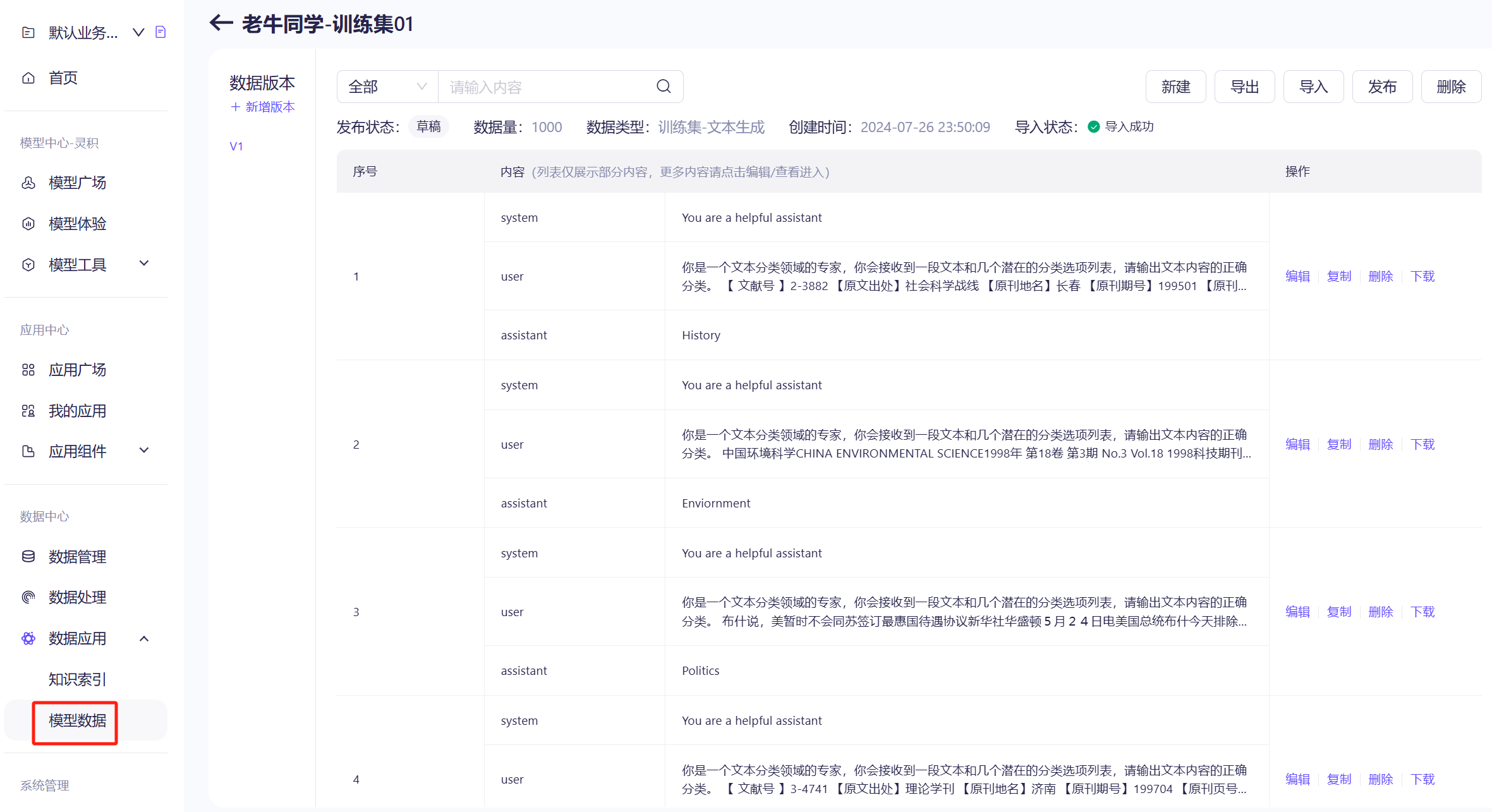This screenshot has height=812, width=1492.
Task: Click the 应用组件 icon
Action: (x=28, y=451)
